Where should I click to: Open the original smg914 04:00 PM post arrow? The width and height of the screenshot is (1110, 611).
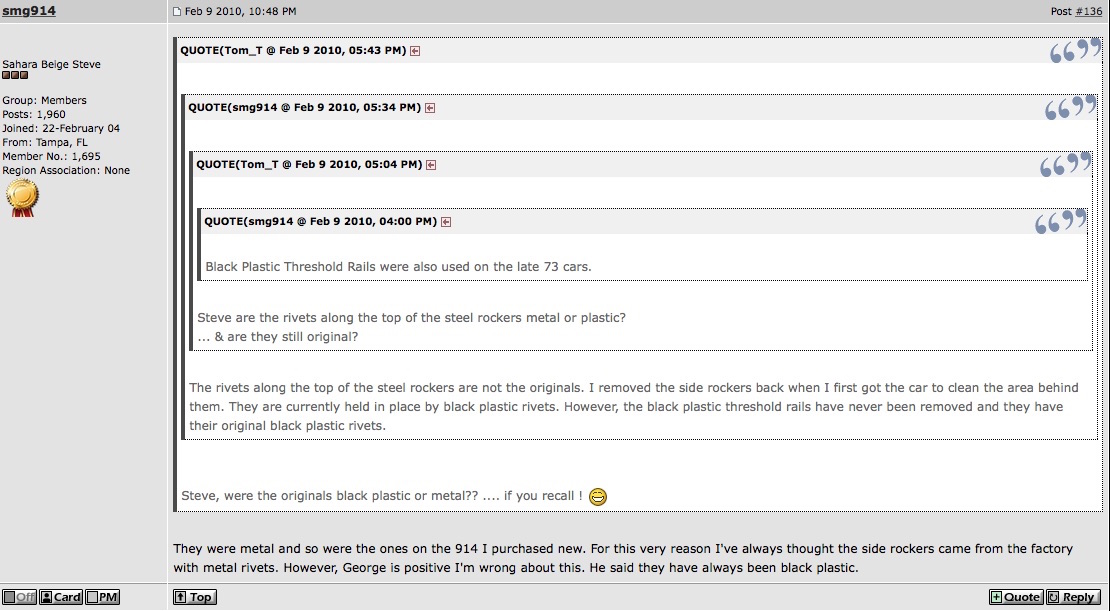(x=446, y=222)
